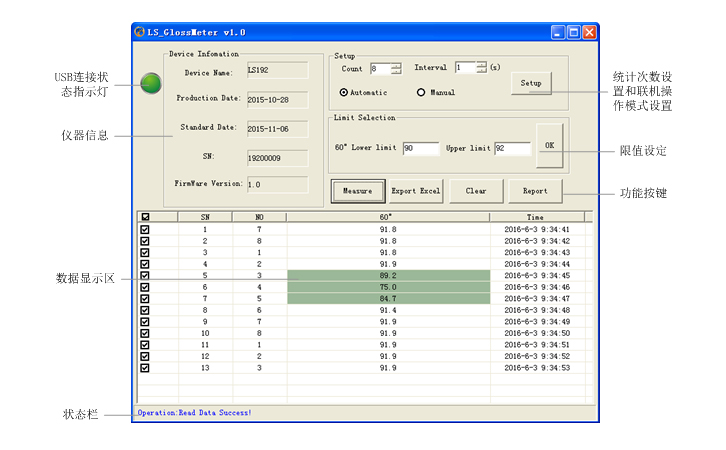
Task: Uncheck the checkbox for row SN 13
Action: (x=145, y=368)
